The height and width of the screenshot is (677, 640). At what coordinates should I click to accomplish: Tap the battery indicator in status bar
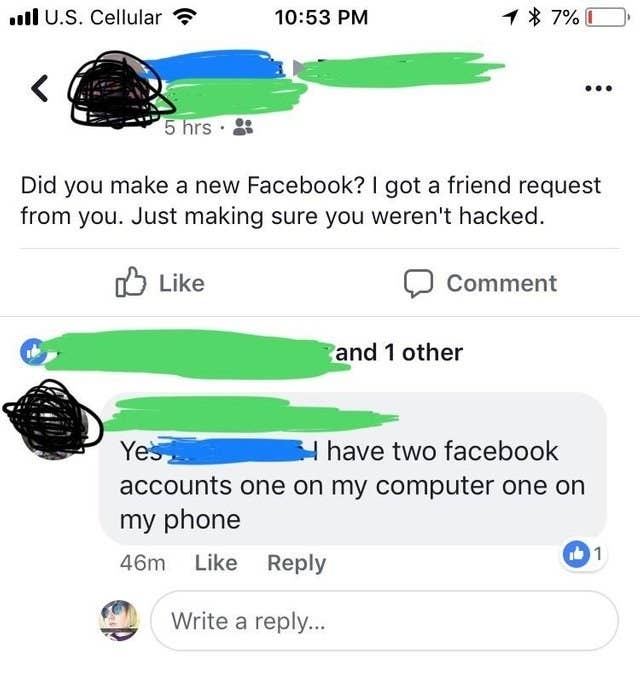pyautogui.click(x=605, y=18)
